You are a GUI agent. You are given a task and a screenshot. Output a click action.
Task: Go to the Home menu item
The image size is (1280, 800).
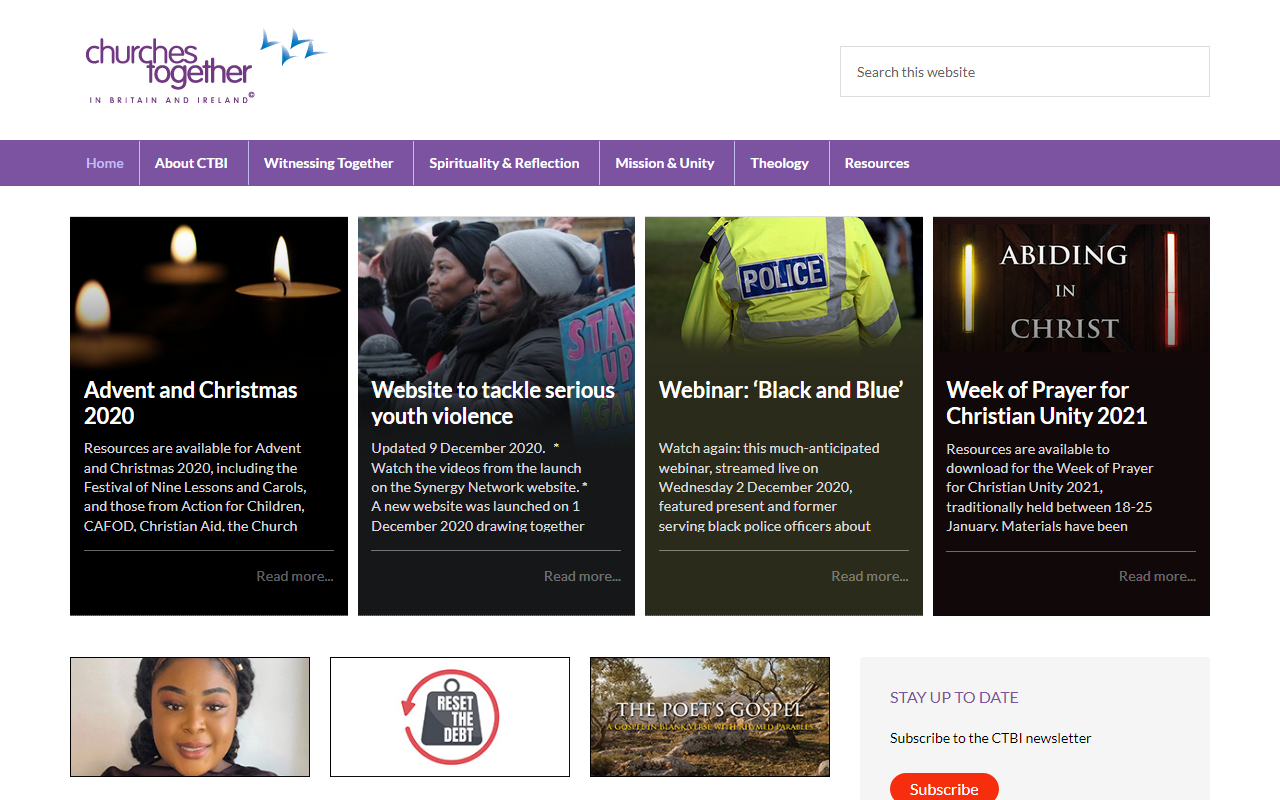click(x=105, y=163)
